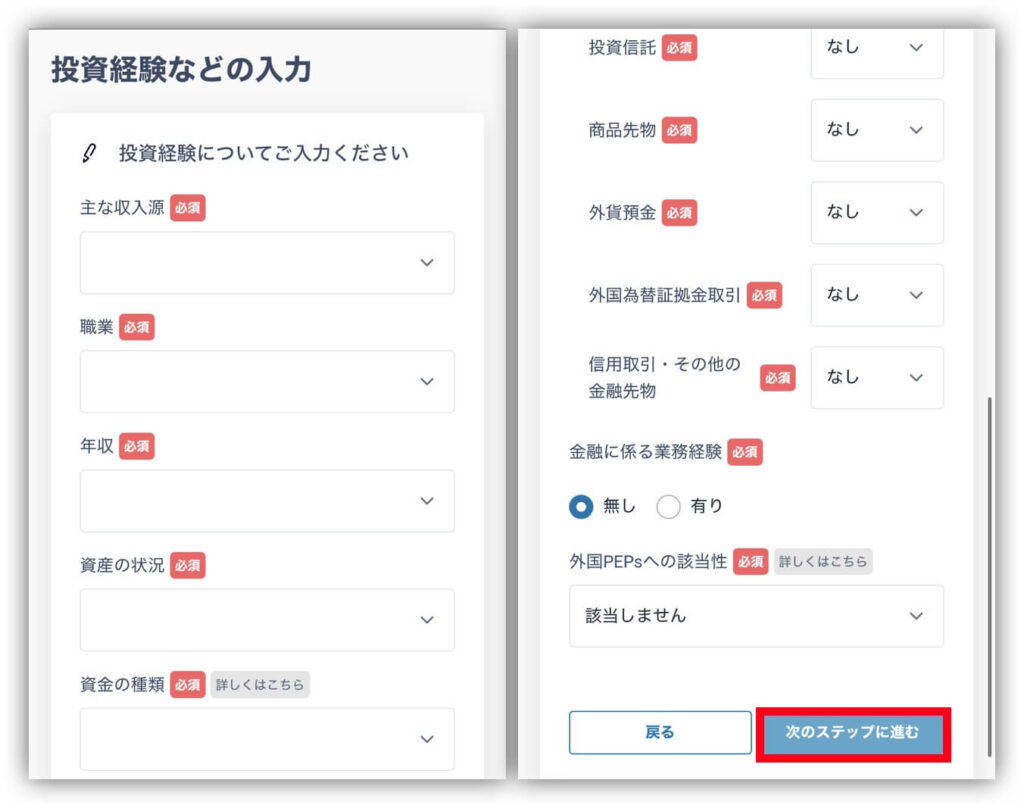
Task: Open the 年収 dropdown
Action: coord(267,501)
